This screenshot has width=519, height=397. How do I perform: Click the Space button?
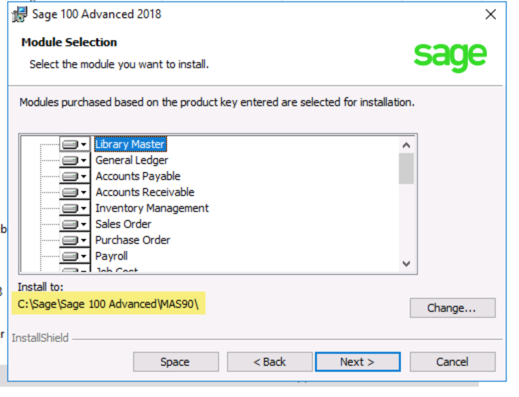[x=176, y=362]
